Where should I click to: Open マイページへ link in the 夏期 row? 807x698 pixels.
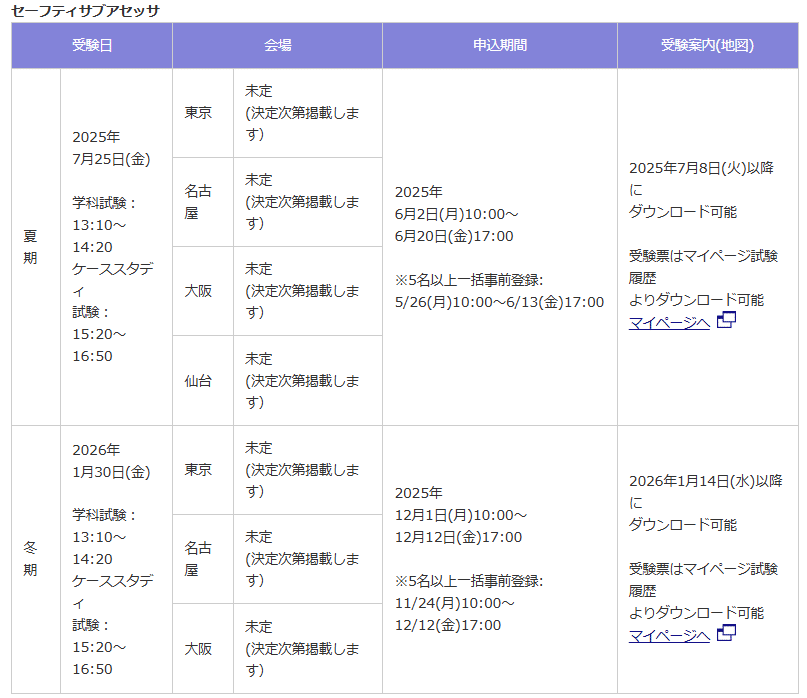(x=668, y=322)
